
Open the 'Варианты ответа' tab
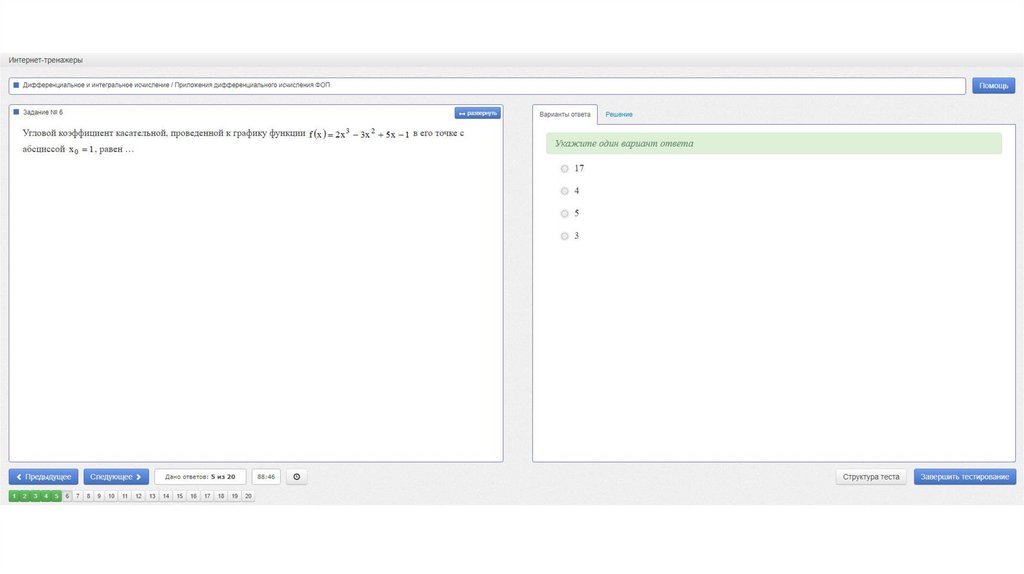click(565, 115)
